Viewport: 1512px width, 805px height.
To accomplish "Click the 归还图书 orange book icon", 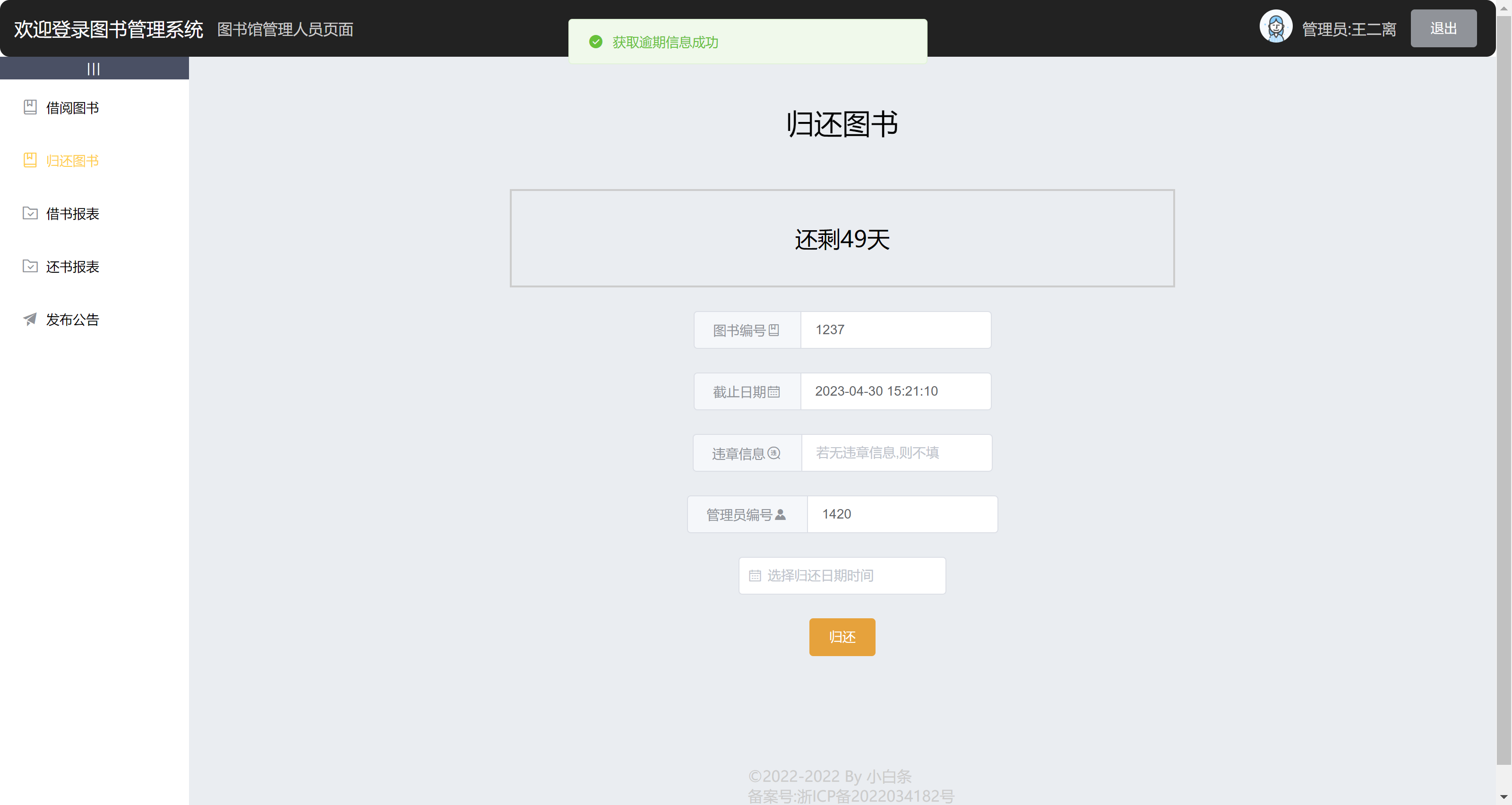I will tap(30, 160).
